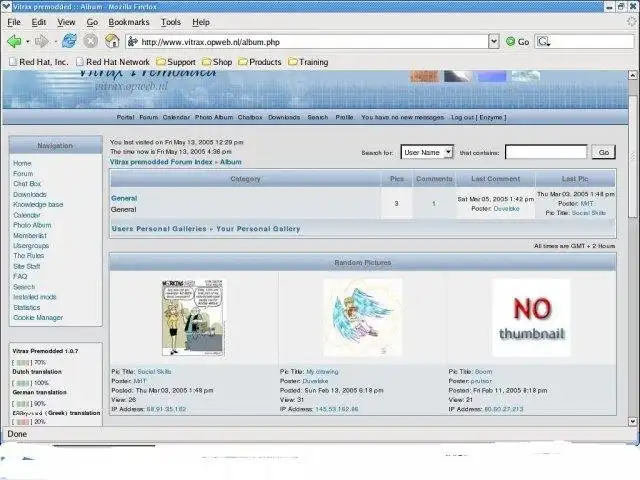Click the page scrollbar down arrow
The image size is (640, 480).
pos(633,421)
